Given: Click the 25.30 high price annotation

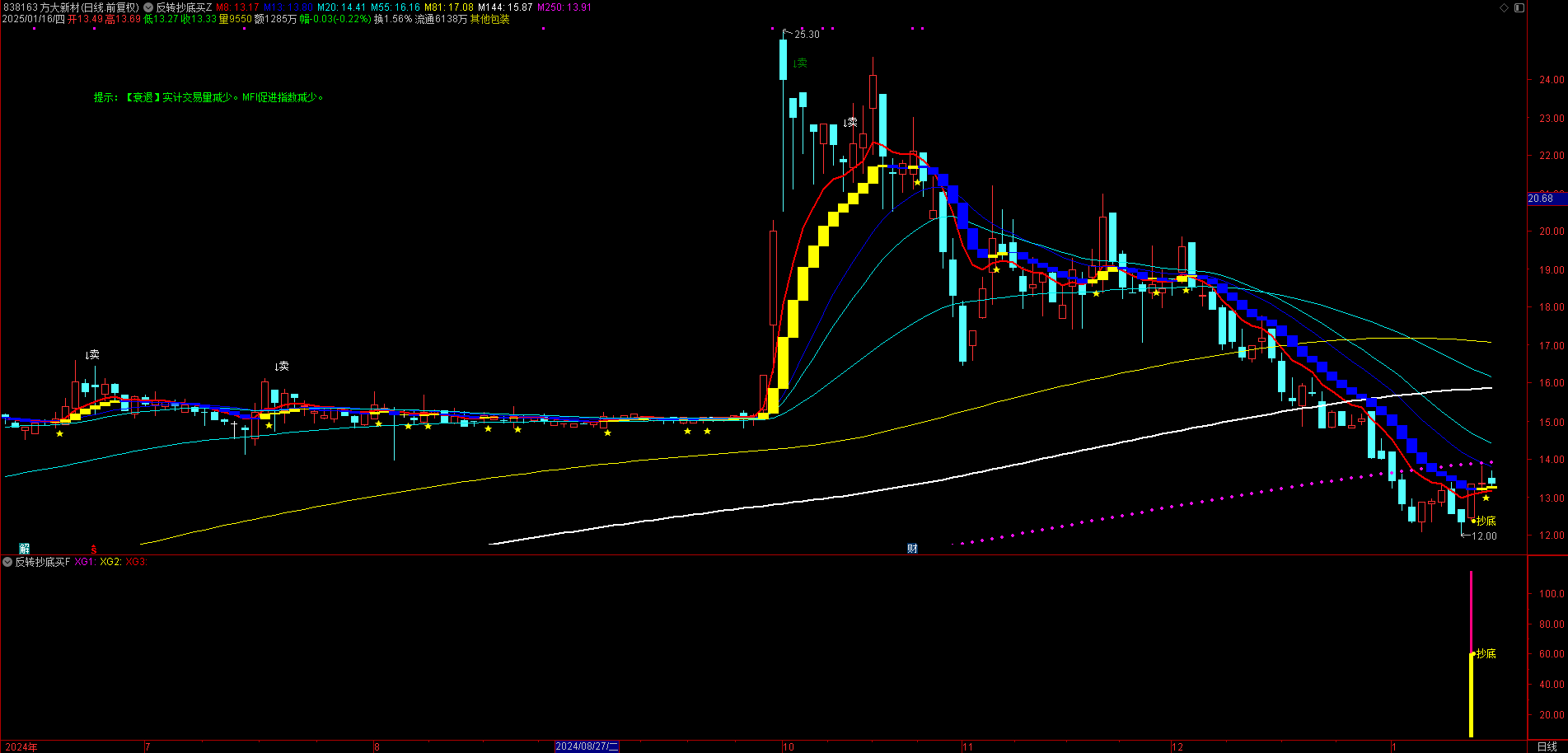Looking at the screenshot, I should coord(807,35).
